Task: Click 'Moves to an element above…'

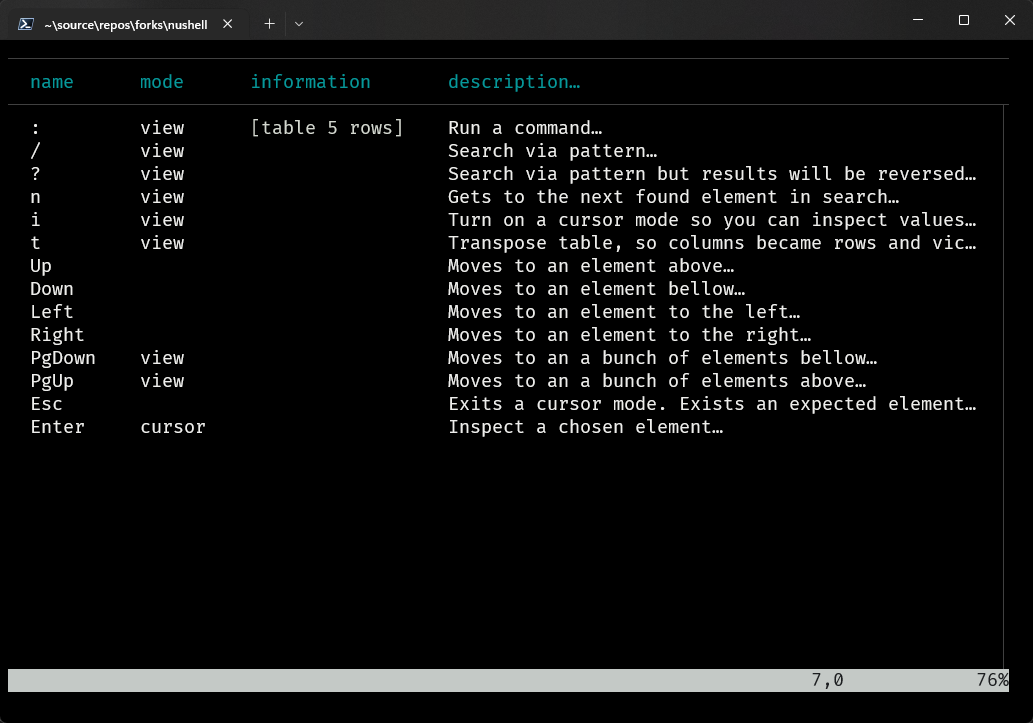Action: 591,266
